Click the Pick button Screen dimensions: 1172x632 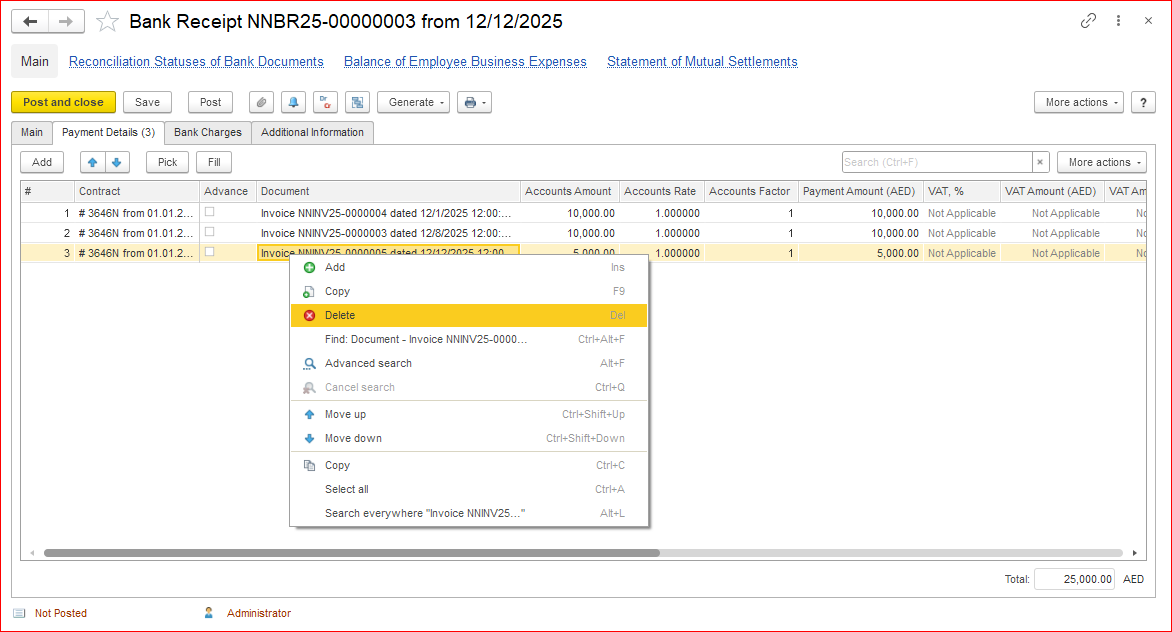point(167,162)
